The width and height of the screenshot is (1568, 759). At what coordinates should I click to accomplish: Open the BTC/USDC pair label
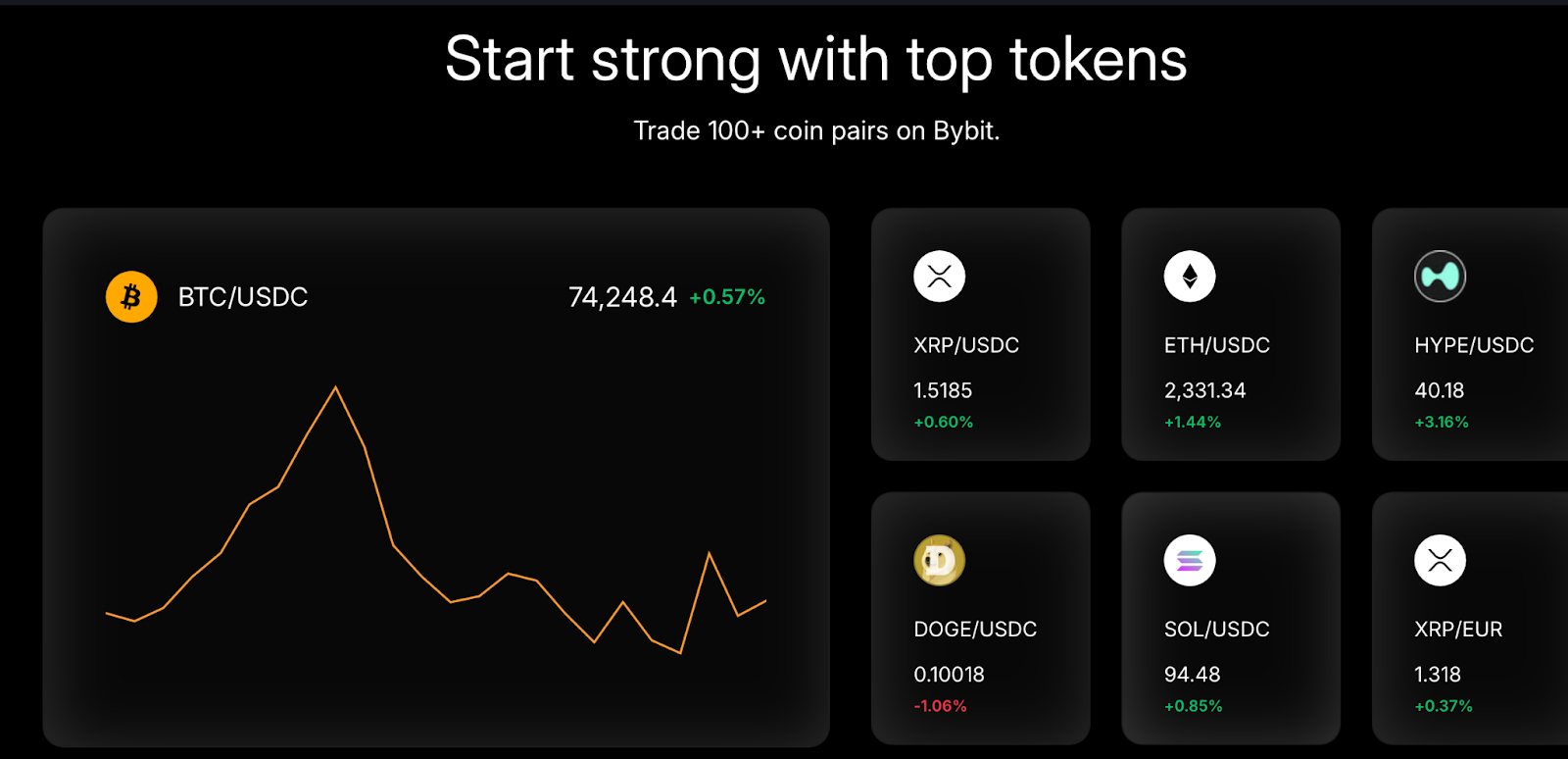[x=243, y=297]
